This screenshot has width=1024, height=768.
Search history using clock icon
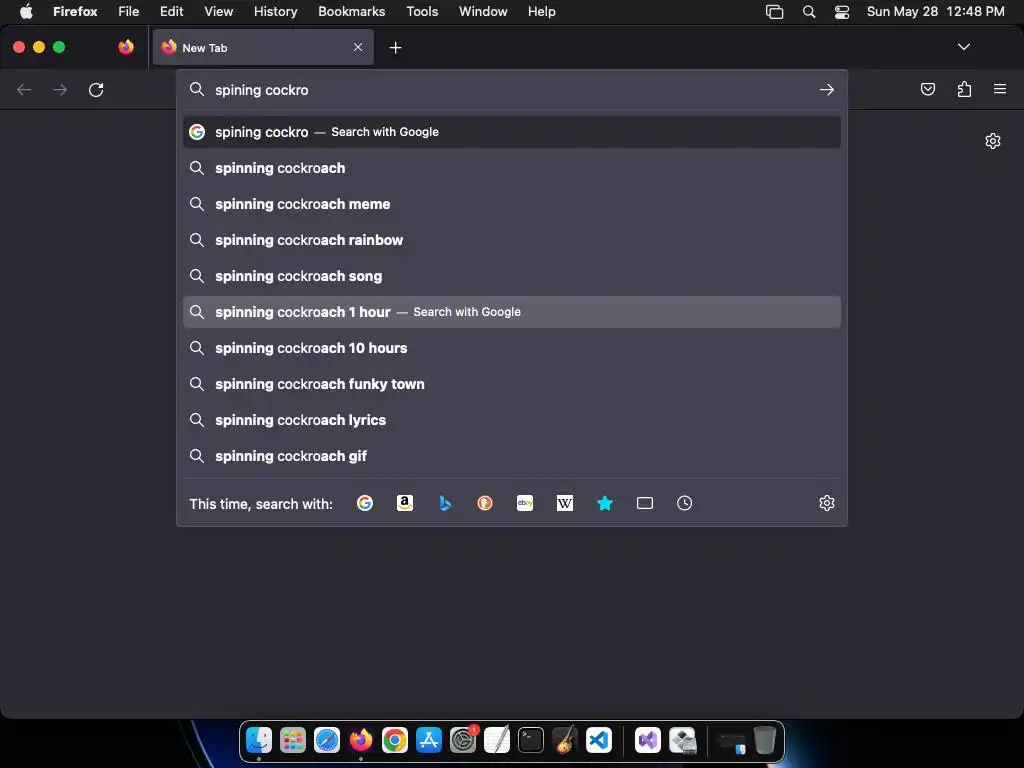tap(684, 503)
